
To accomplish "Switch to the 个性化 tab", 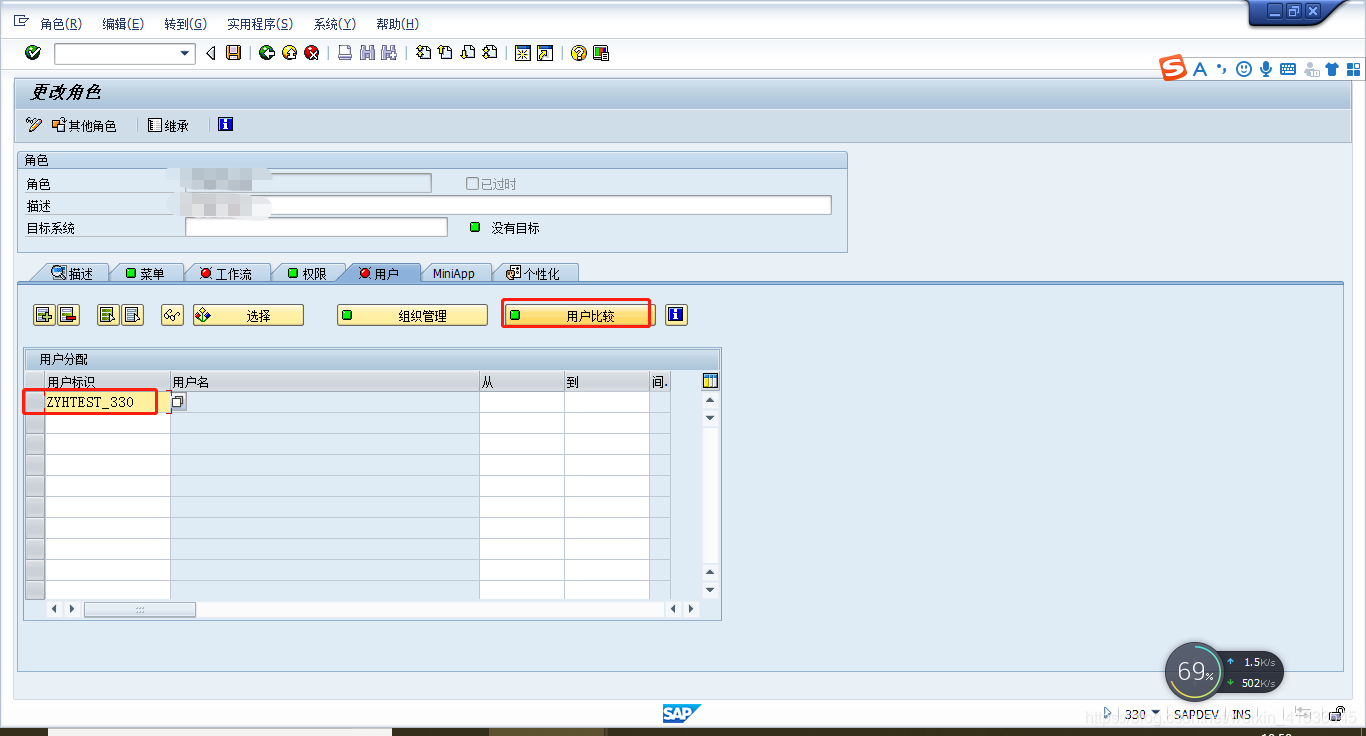I will (x=533, y=273).
